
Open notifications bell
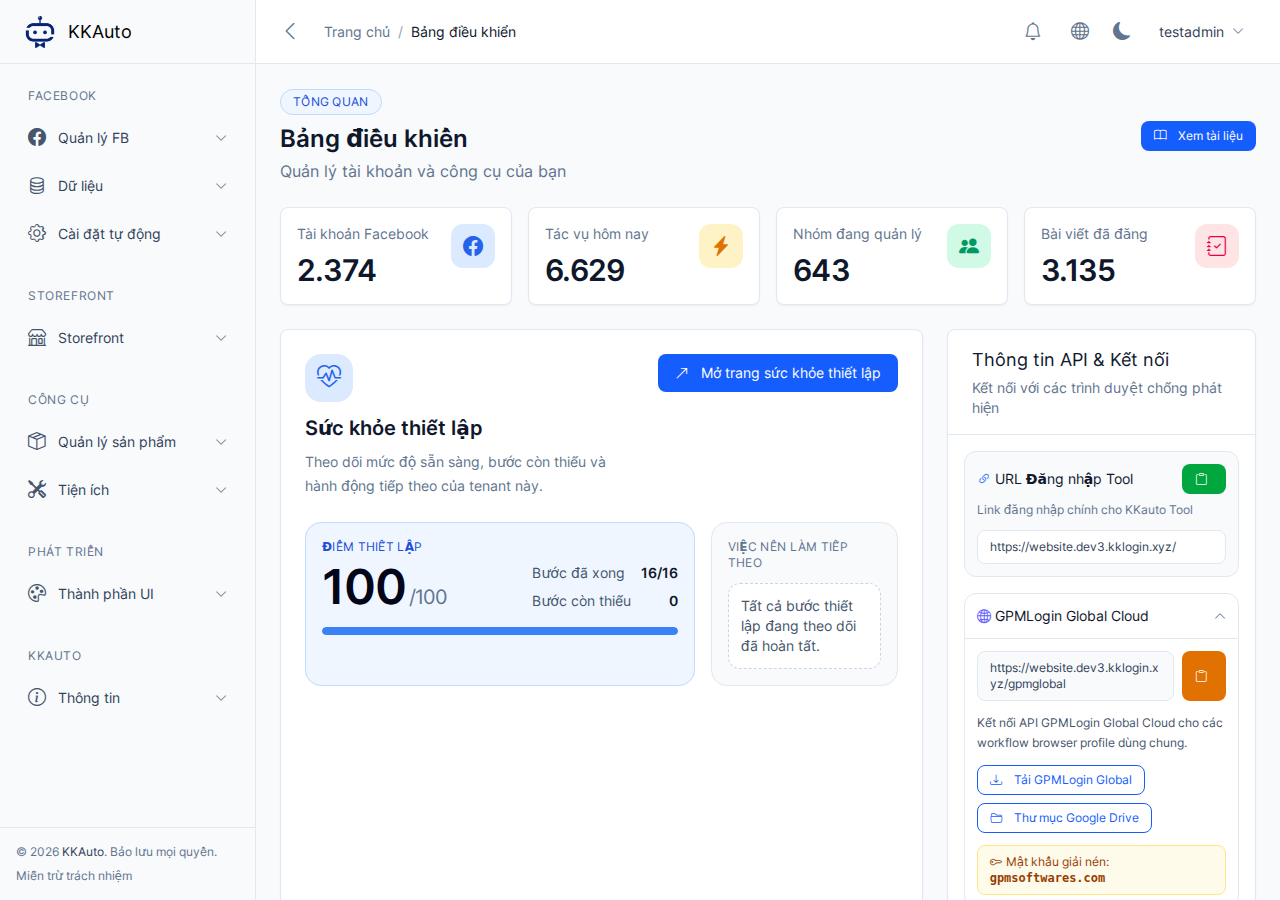pyautogui.click(x=1033, y=32)
